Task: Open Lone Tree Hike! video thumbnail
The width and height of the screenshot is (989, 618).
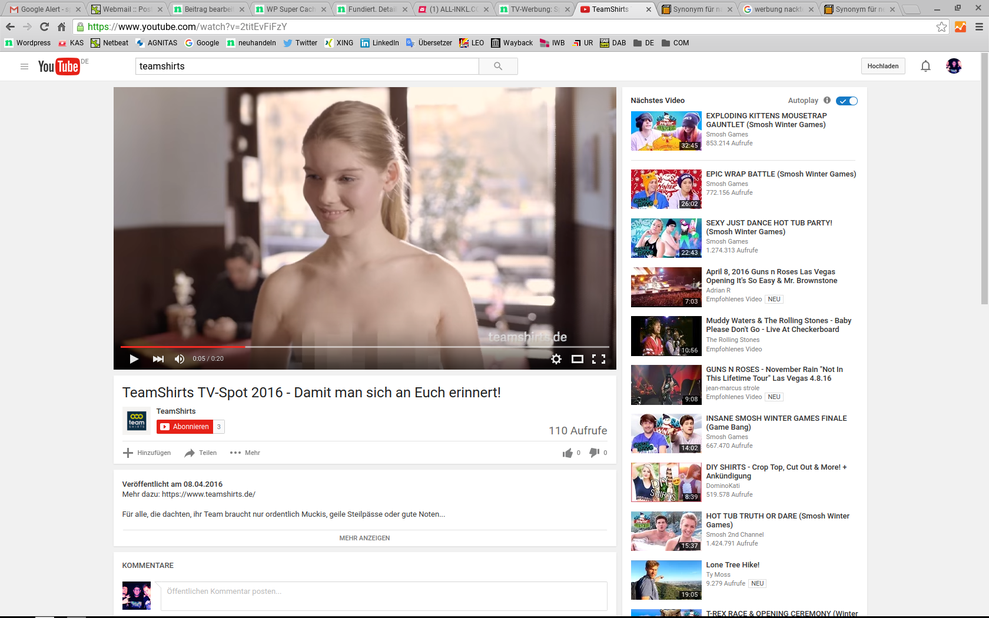Action: tap(666, 580)
